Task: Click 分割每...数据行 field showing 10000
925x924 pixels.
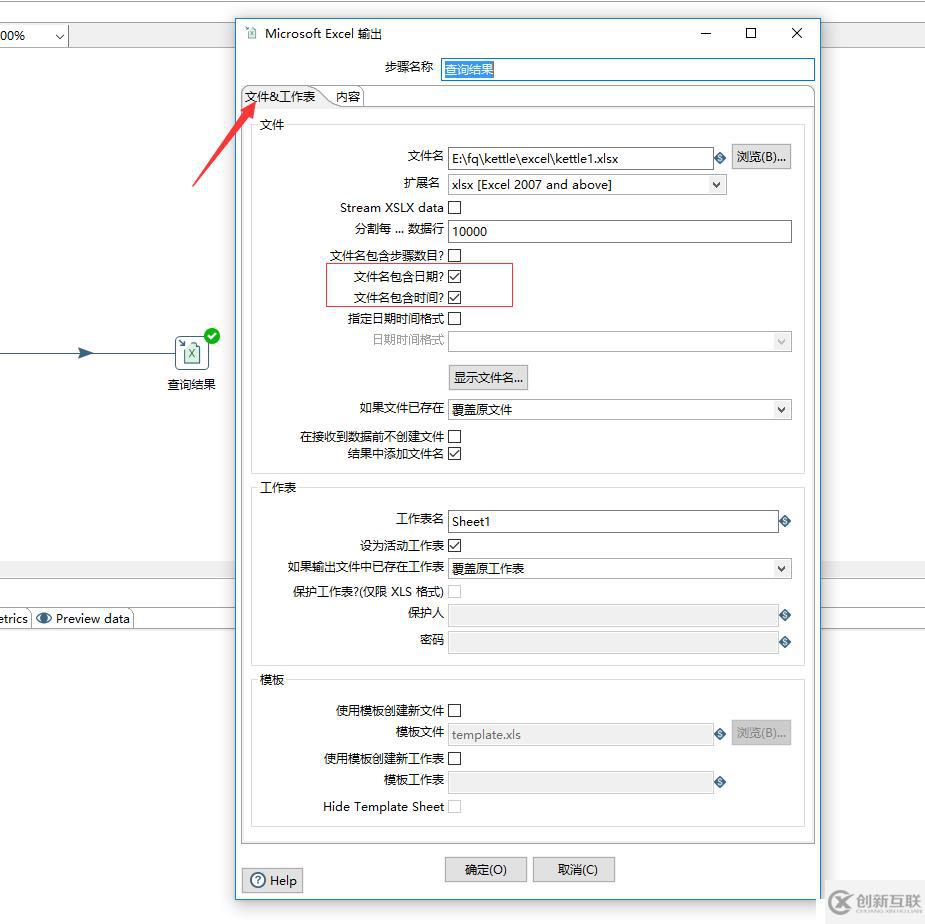Action: pos(619,231)
